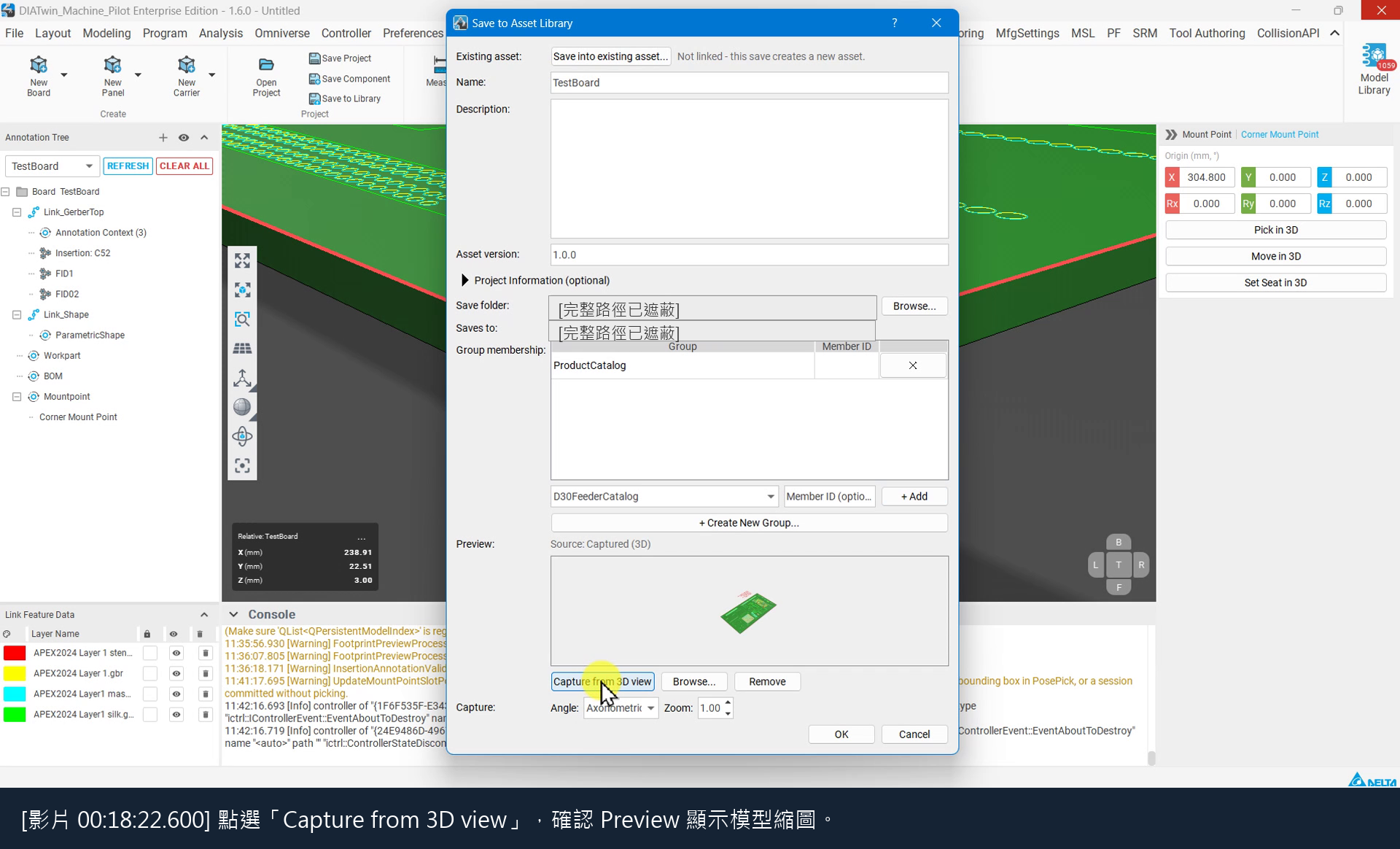Click the asset Name input field

[x=749, y=82]
